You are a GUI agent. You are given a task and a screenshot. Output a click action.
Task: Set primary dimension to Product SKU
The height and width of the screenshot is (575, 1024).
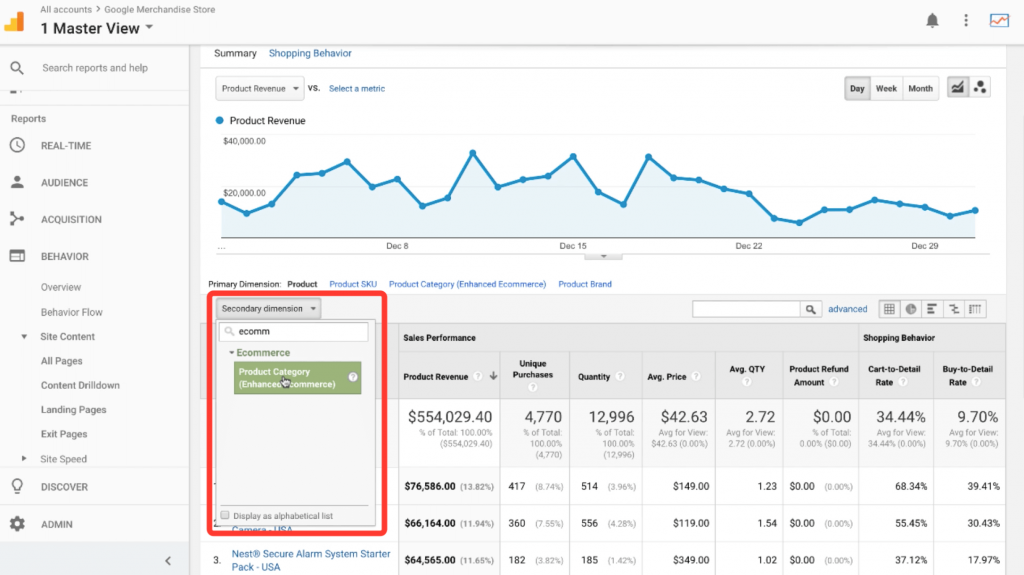point(353,284)
